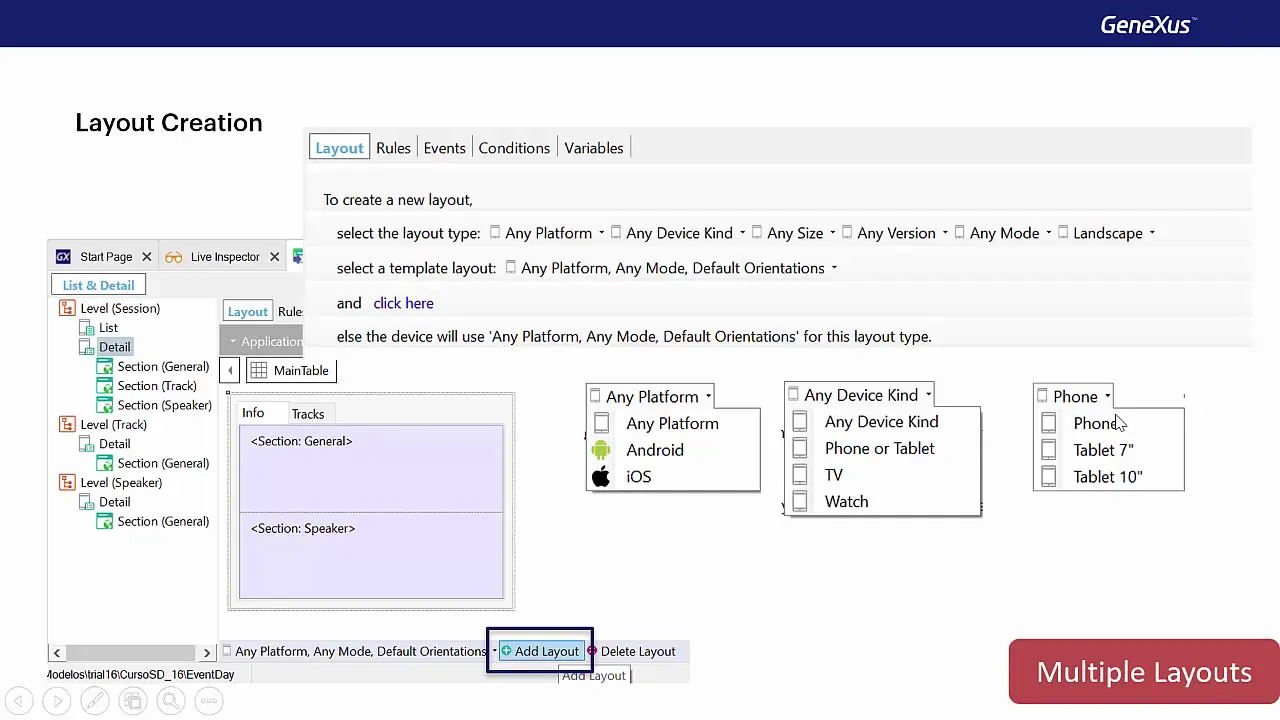
Task: Click the 'click here' link
Action: pos(403,303)
